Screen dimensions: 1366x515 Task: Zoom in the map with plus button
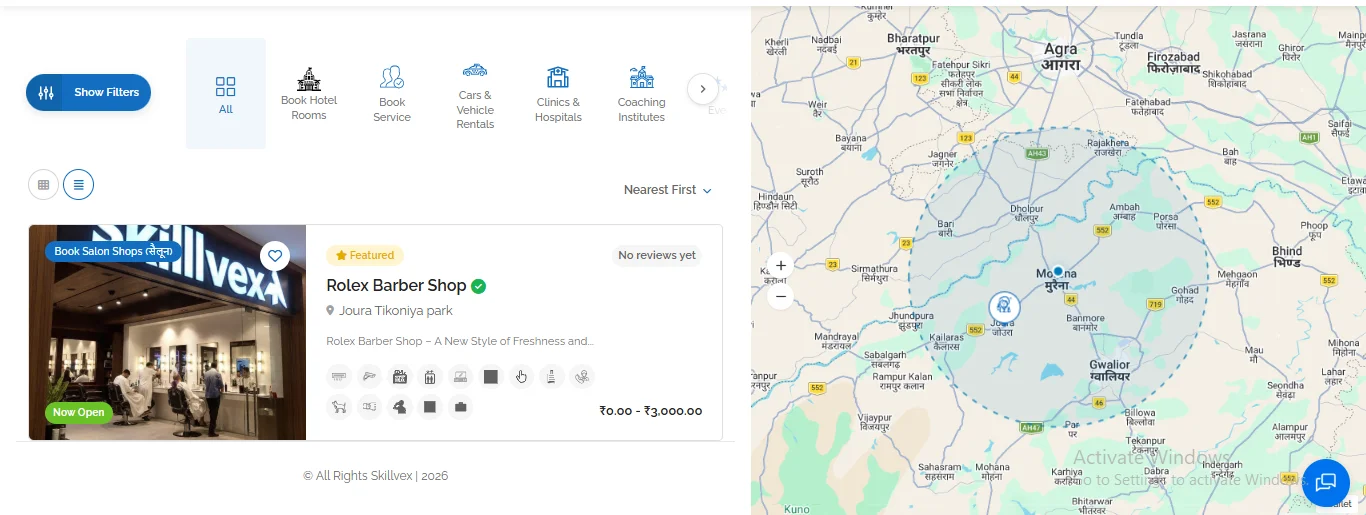click(781, 266)
